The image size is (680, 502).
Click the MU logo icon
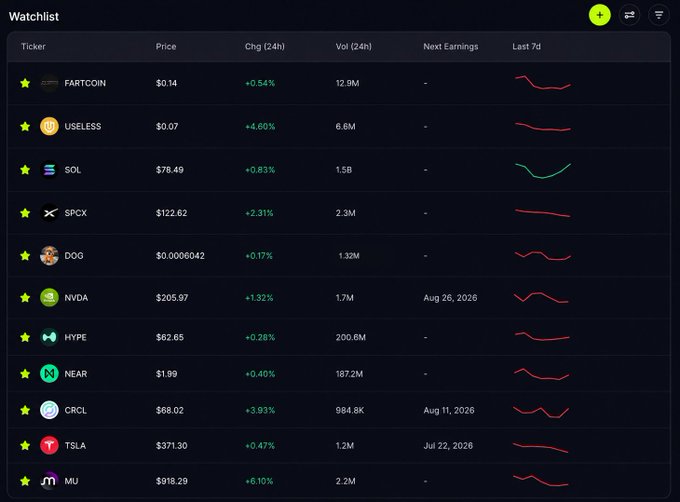[x=49, y=481]
